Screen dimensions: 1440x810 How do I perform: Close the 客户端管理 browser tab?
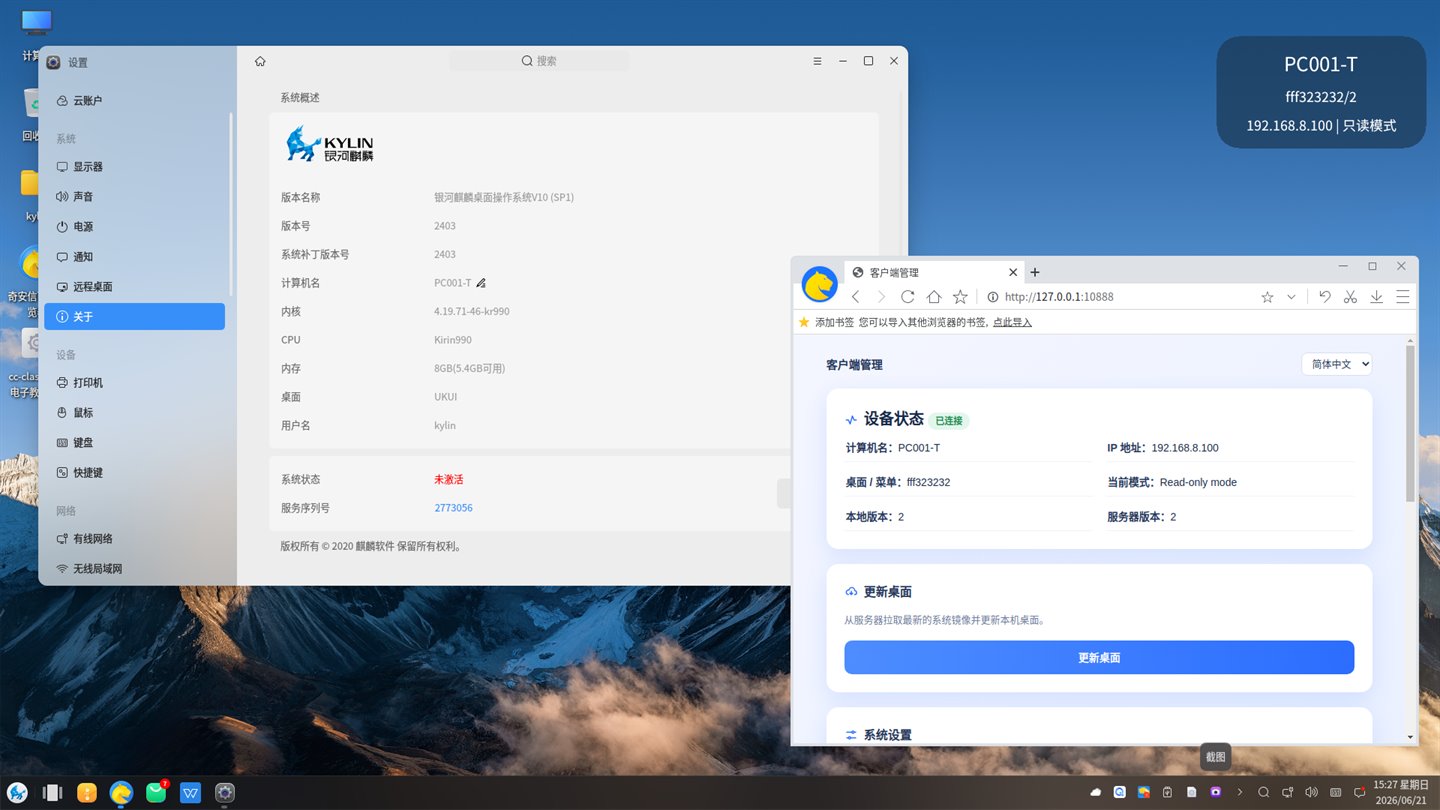pyautogui.click(x=1013, y=272)
